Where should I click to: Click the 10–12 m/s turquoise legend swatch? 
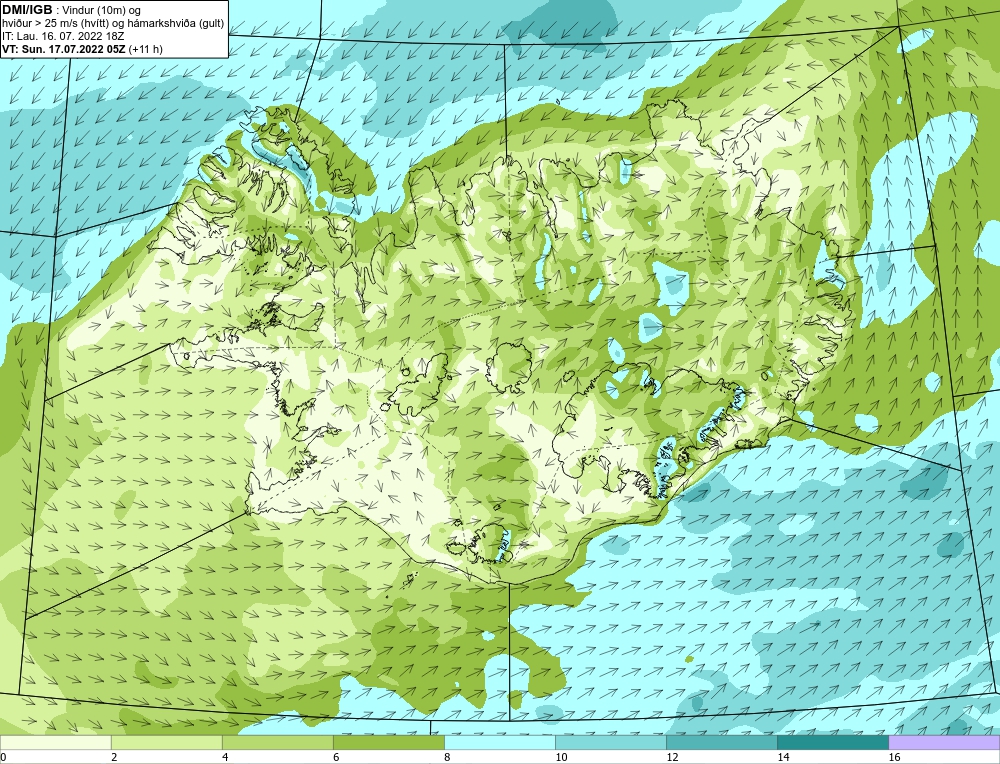[x=610, y=742]
